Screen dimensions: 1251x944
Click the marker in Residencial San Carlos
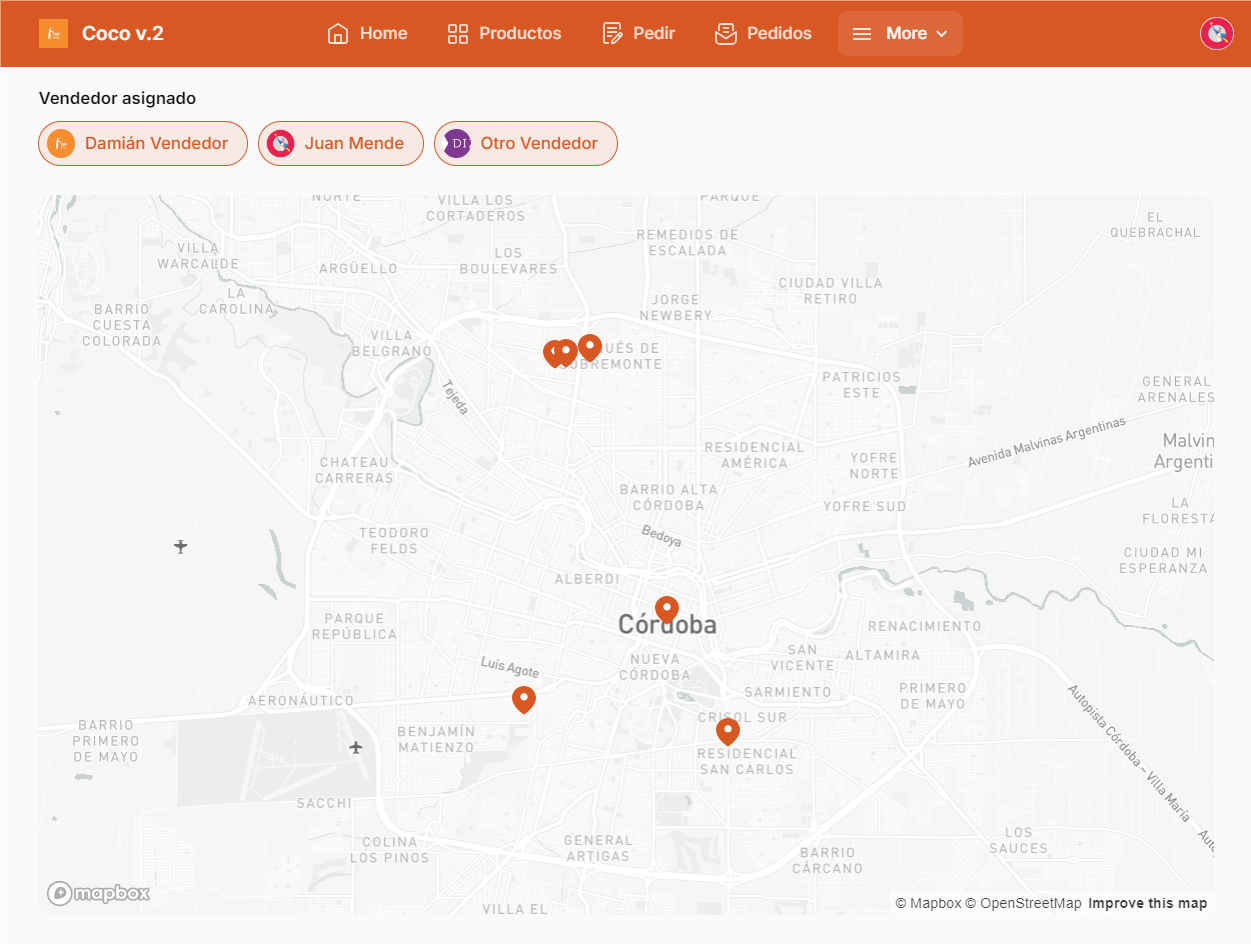click(x=727, y=731)
